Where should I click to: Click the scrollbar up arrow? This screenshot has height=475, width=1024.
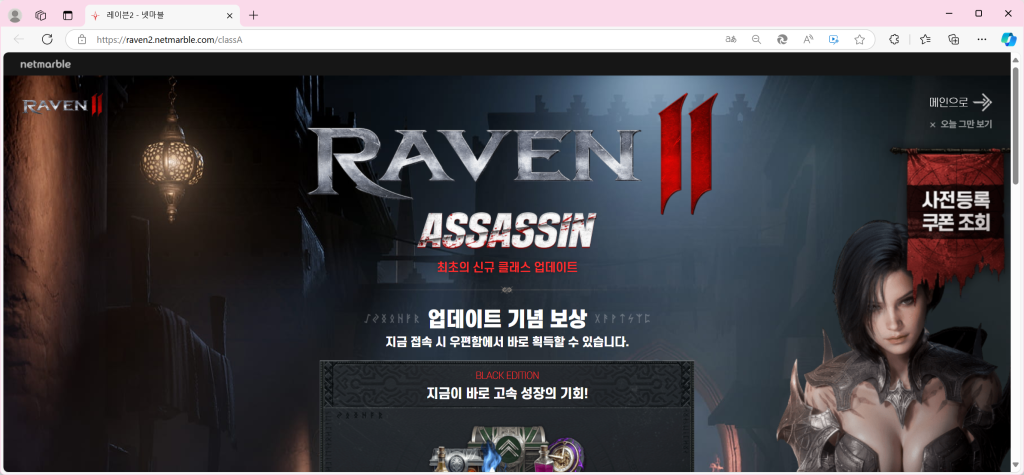coord(1015,59)
